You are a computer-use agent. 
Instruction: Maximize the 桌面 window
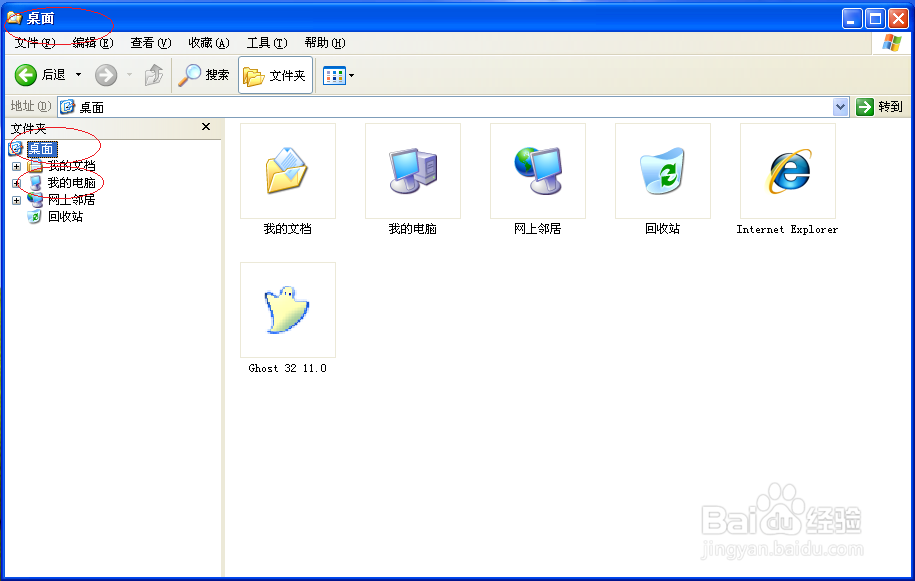coord(875,19)
